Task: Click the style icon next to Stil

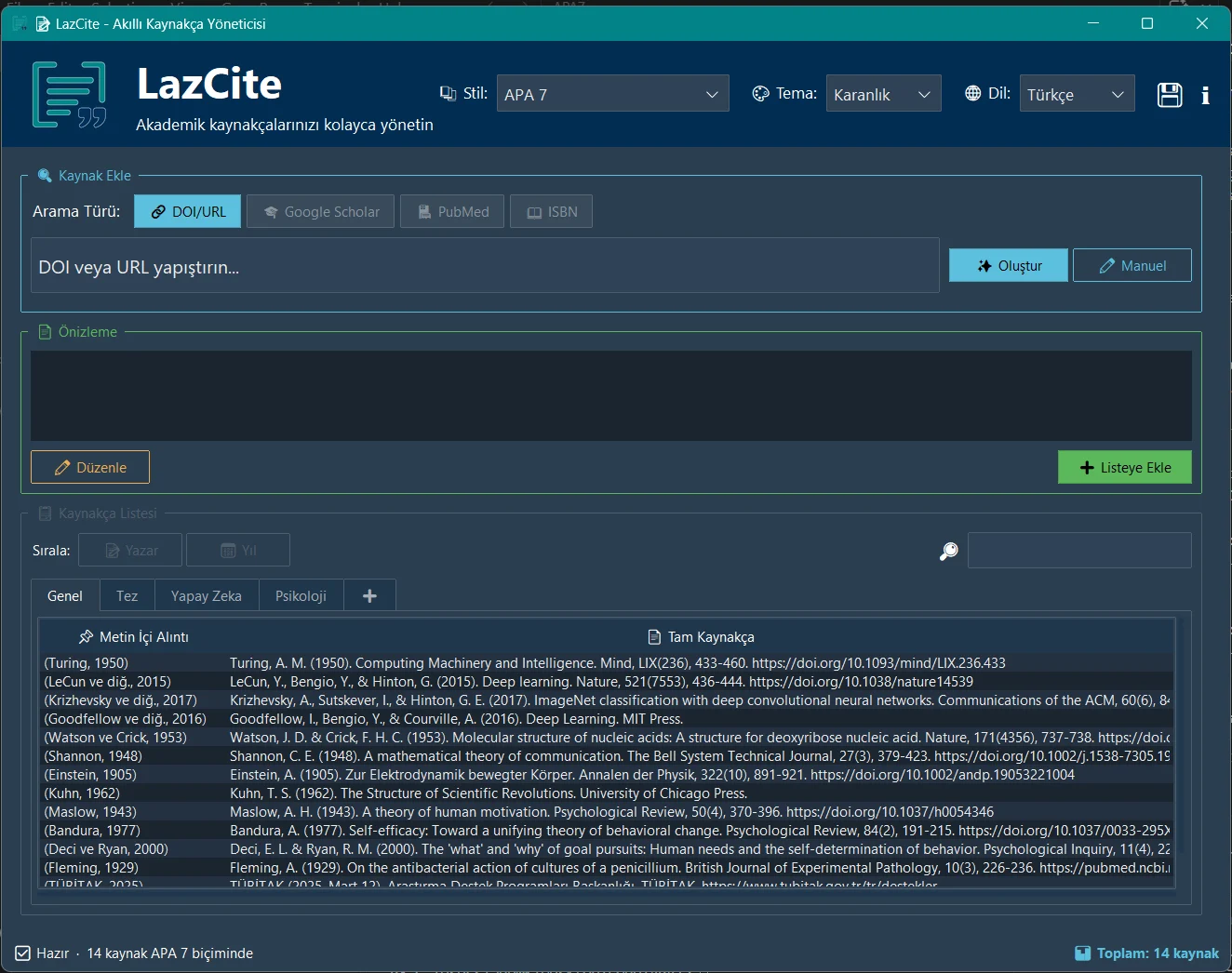Action: tap(448, 93)
